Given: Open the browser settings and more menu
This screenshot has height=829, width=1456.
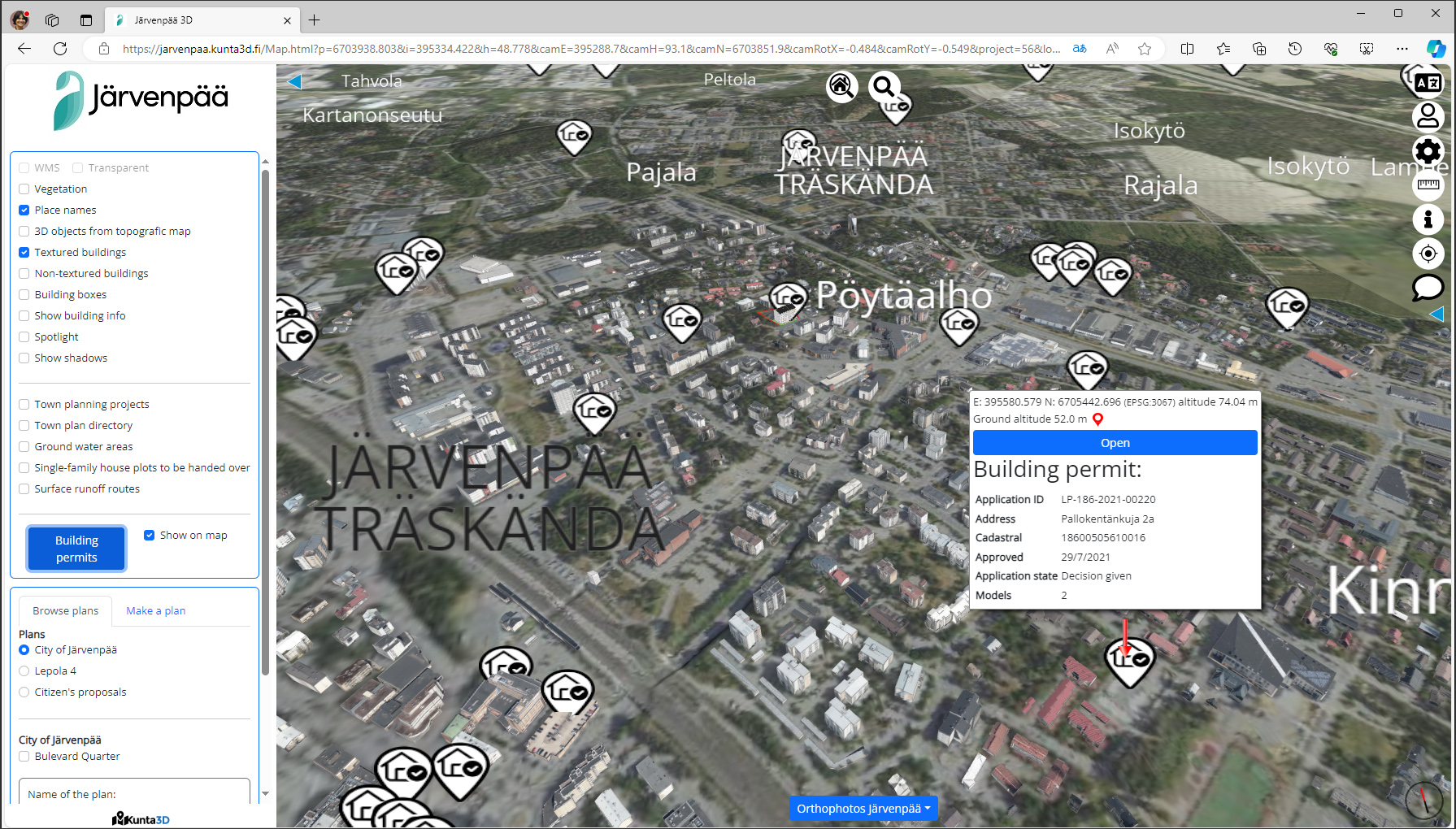Looking at the screenshot, I should pos(1402,49).
